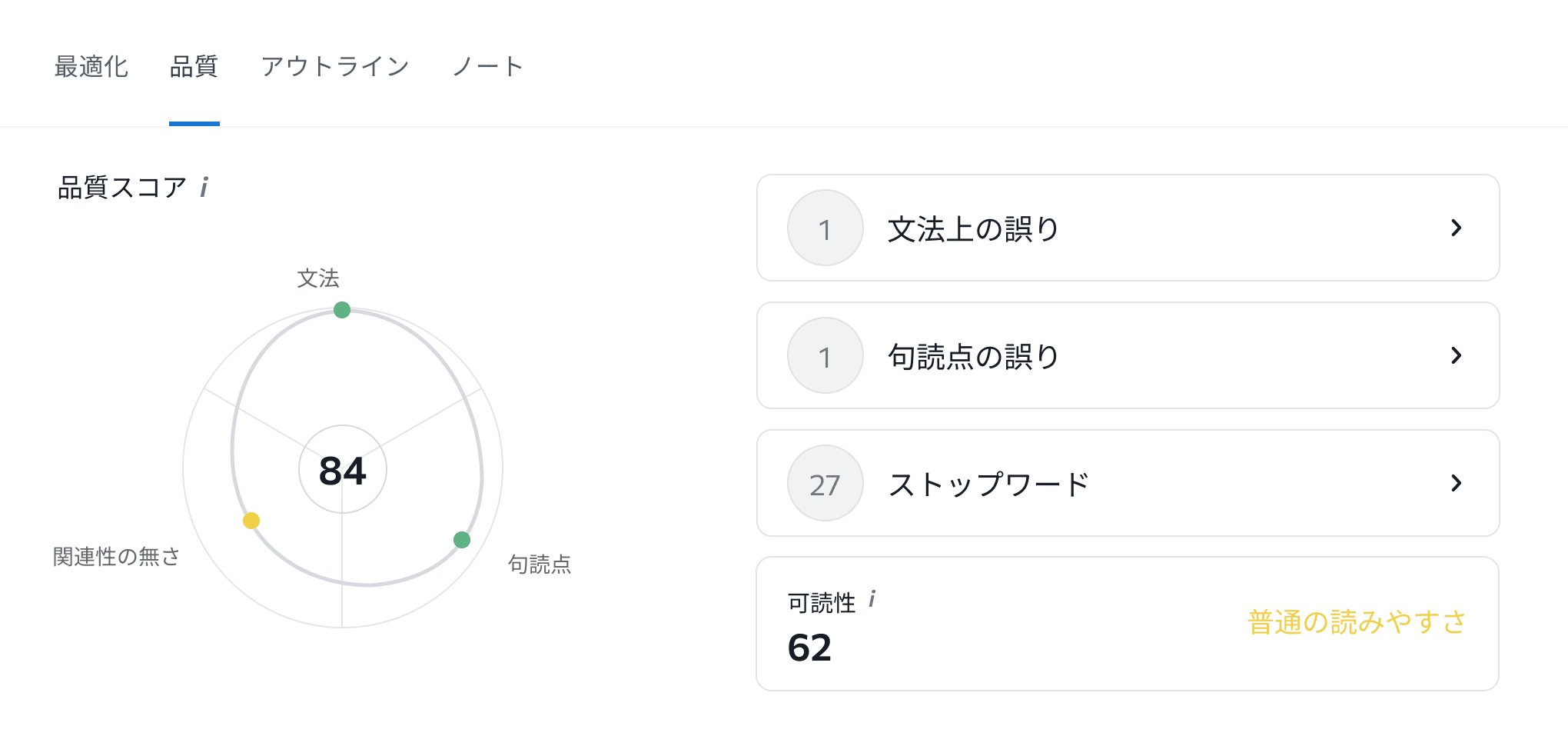Click the green 句読点 dot on radar chart
Viewport: 1568px width, 746px height.
coord(462,540)
